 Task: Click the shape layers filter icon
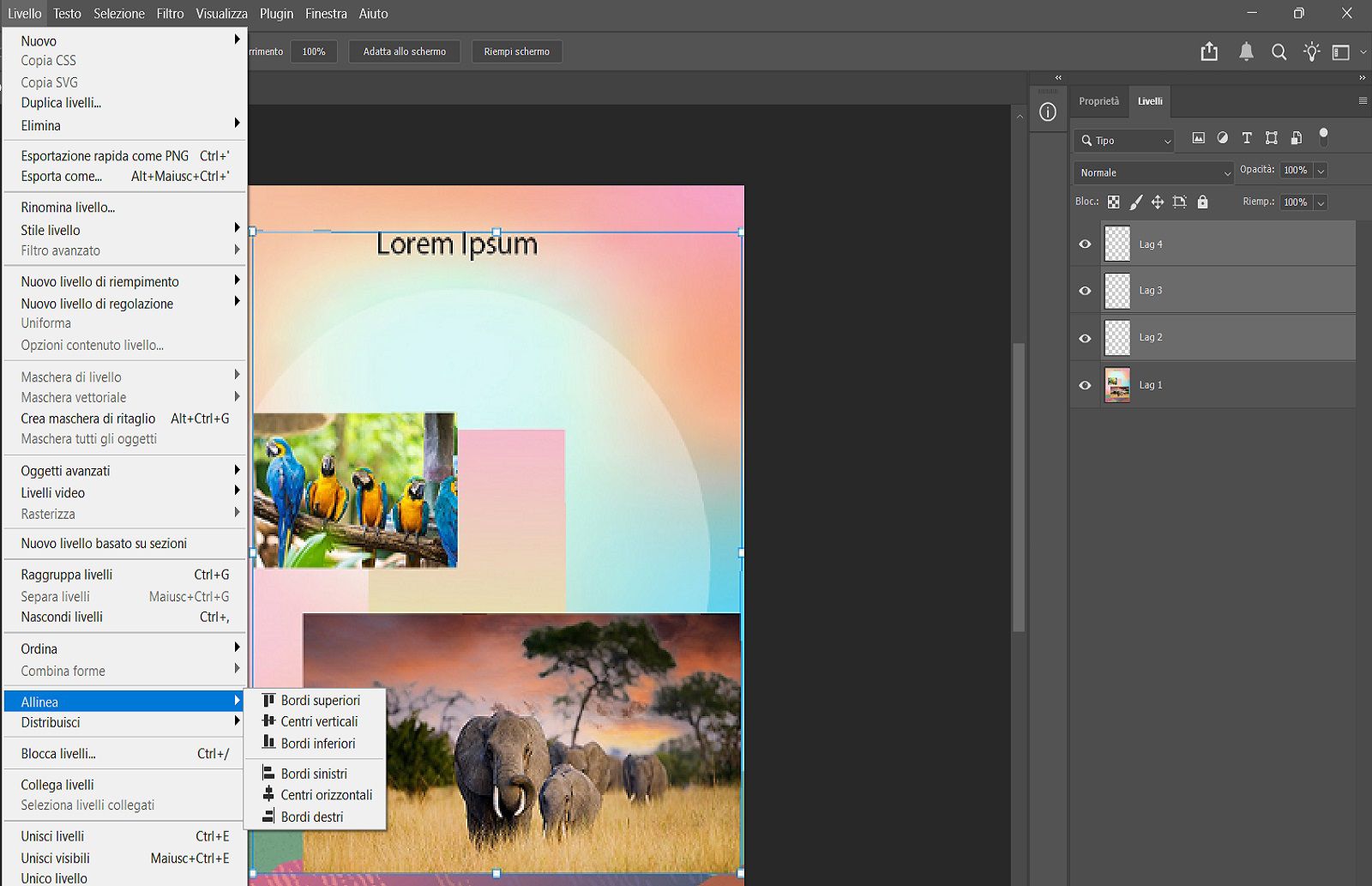(1272, 137)
